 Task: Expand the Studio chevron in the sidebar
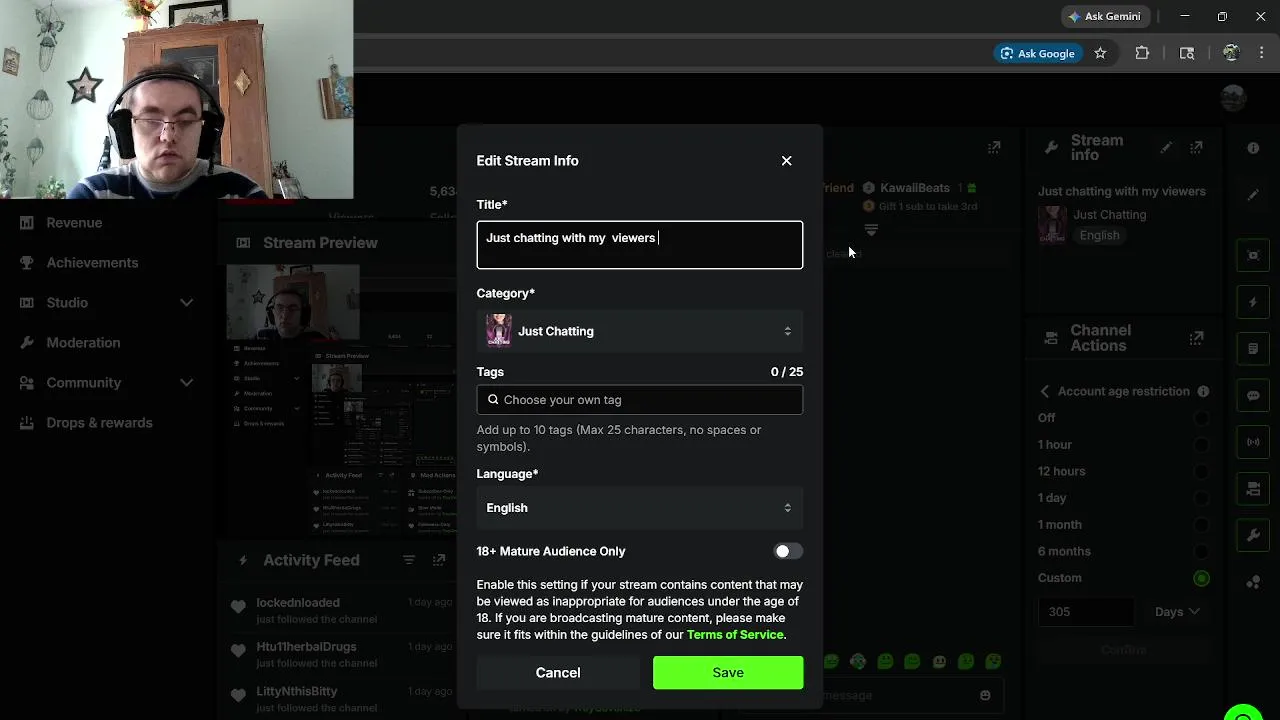(x=186, y=302)
